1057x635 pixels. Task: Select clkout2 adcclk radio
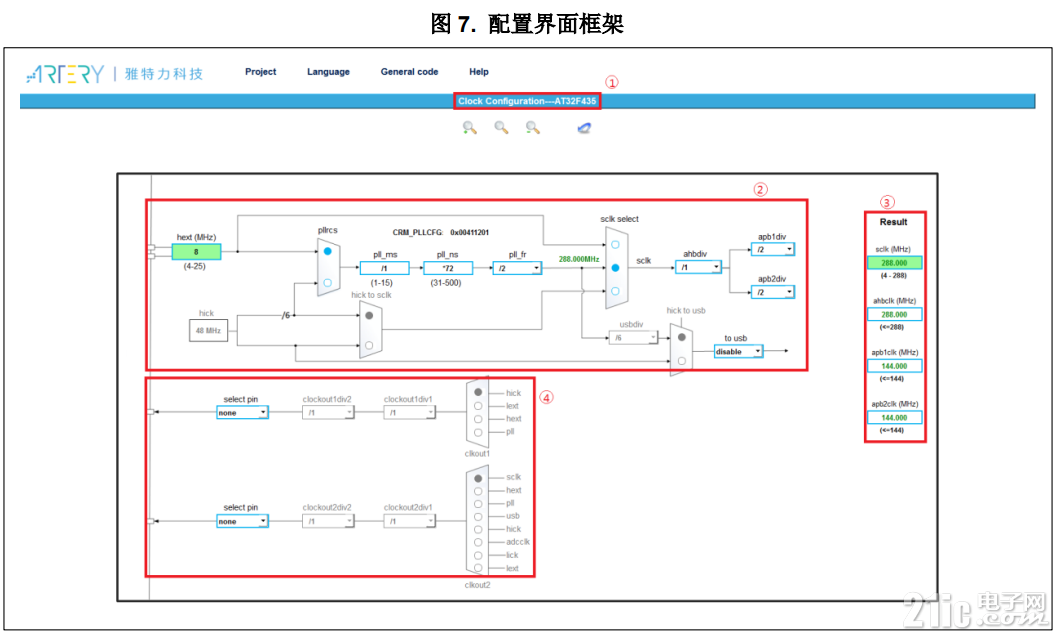click(478, 542)
